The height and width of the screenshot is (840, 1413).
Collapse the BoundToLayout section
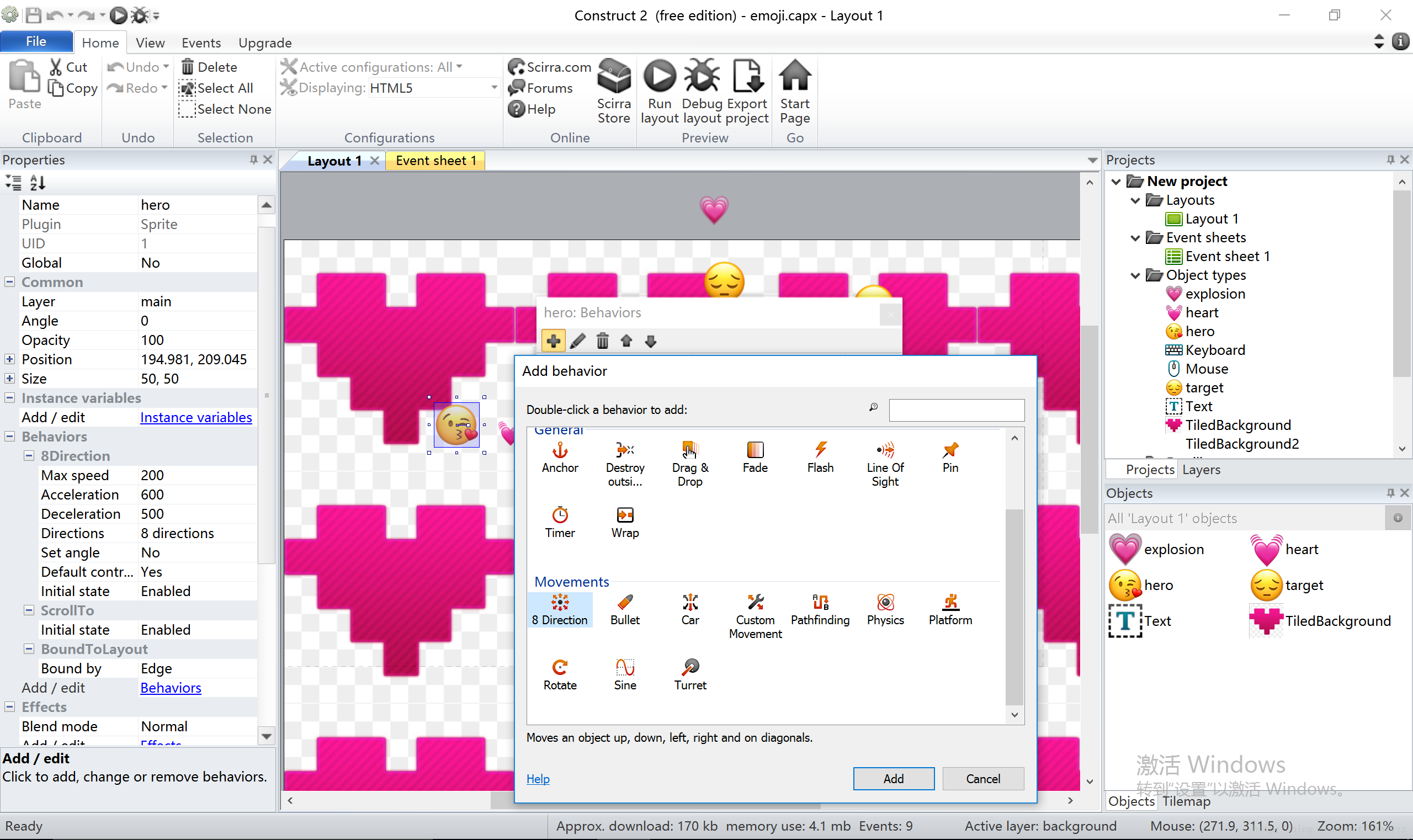pos(29,648)
